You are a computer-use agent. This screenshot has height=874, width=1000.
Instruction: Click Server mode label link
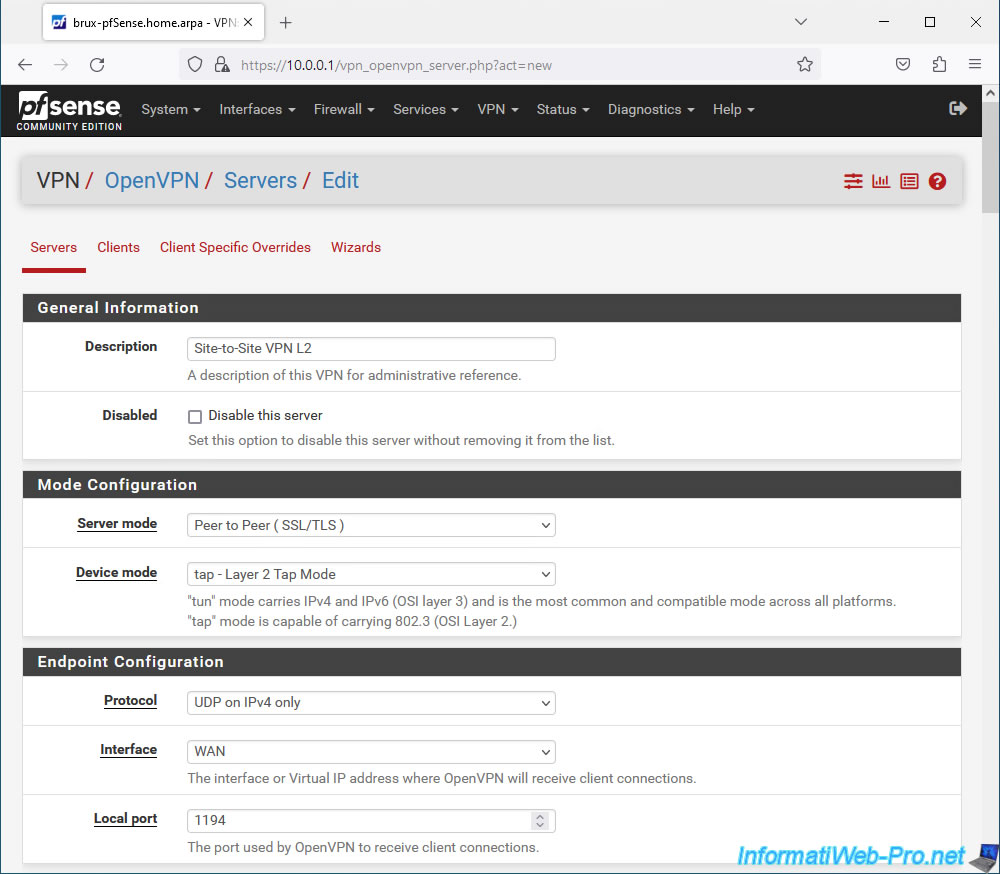(117, 524)
